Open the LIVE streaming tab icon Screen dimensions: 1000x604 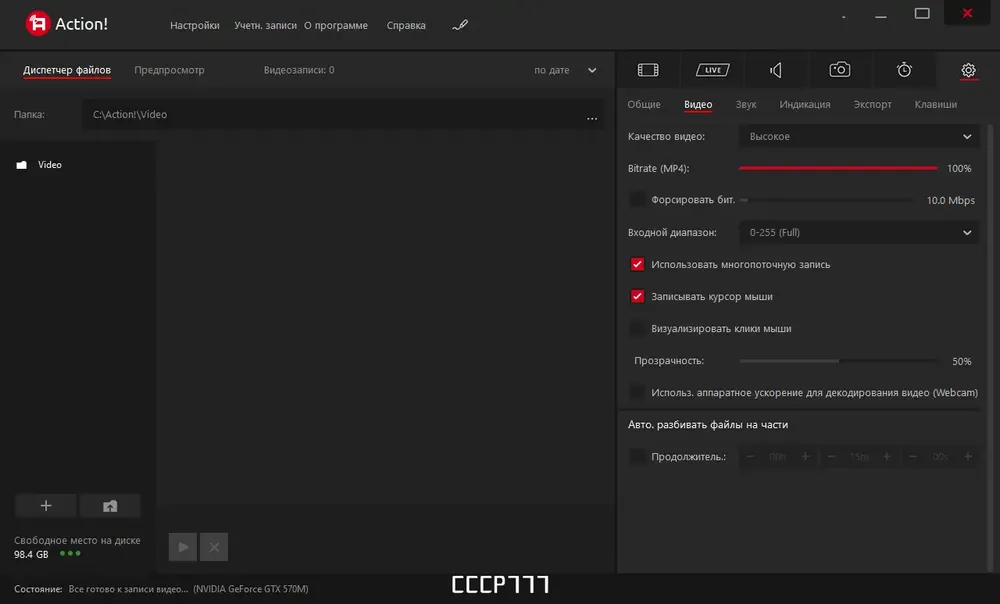[712, 70]
